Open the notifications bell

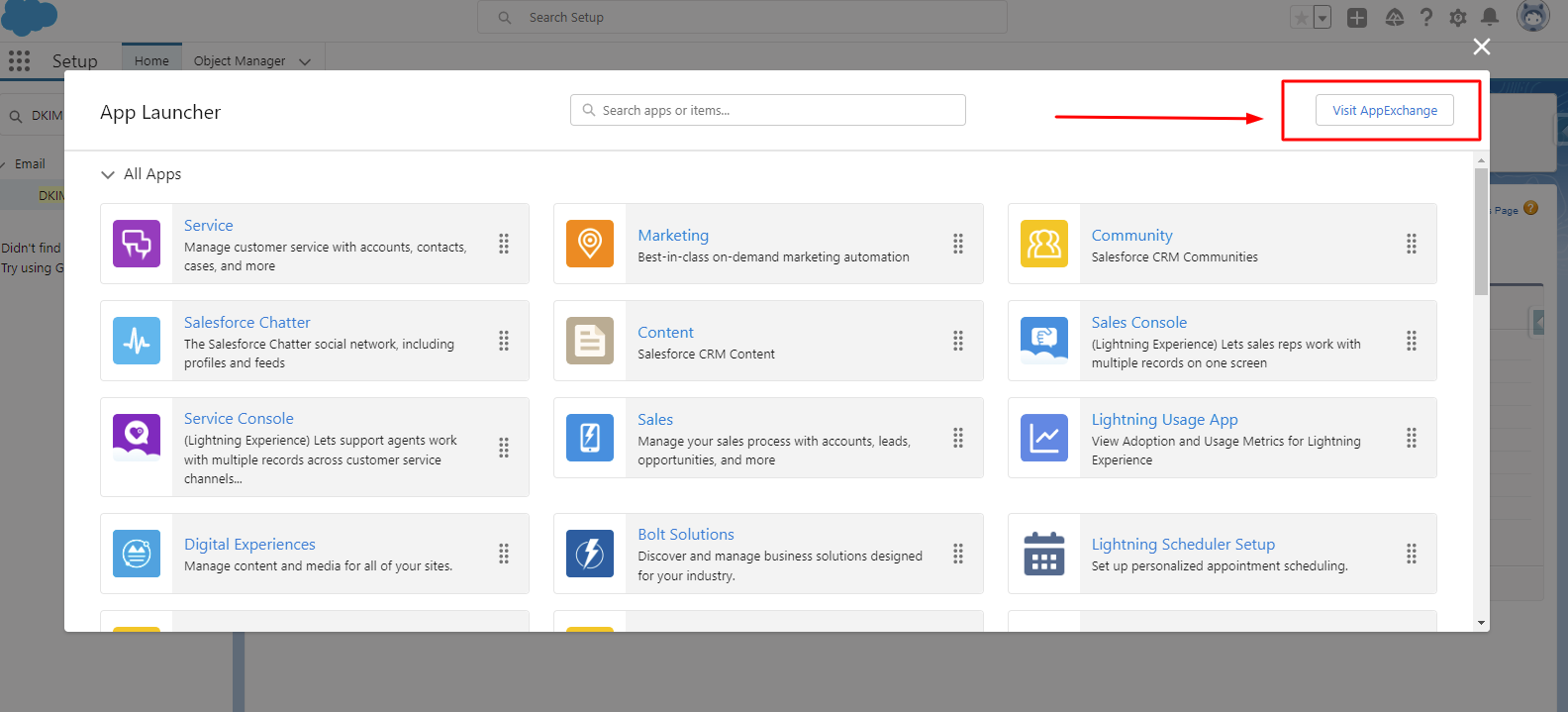pyautogui.click(x=1490, y=17)
